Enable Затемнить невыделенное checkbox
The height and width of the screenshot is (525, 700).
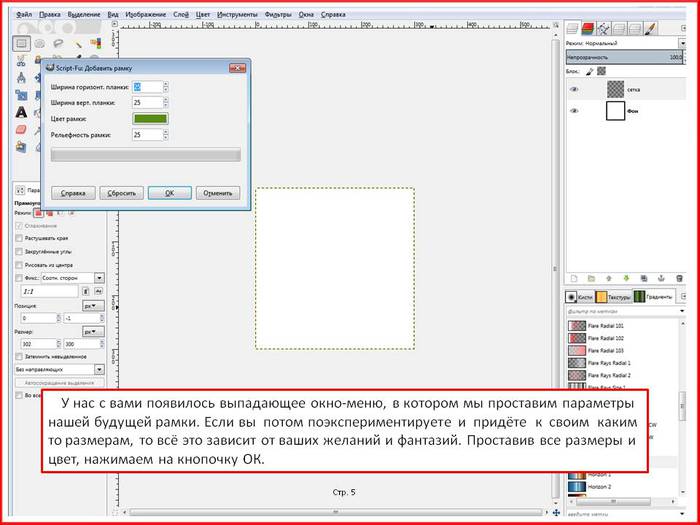pos(19,357)
